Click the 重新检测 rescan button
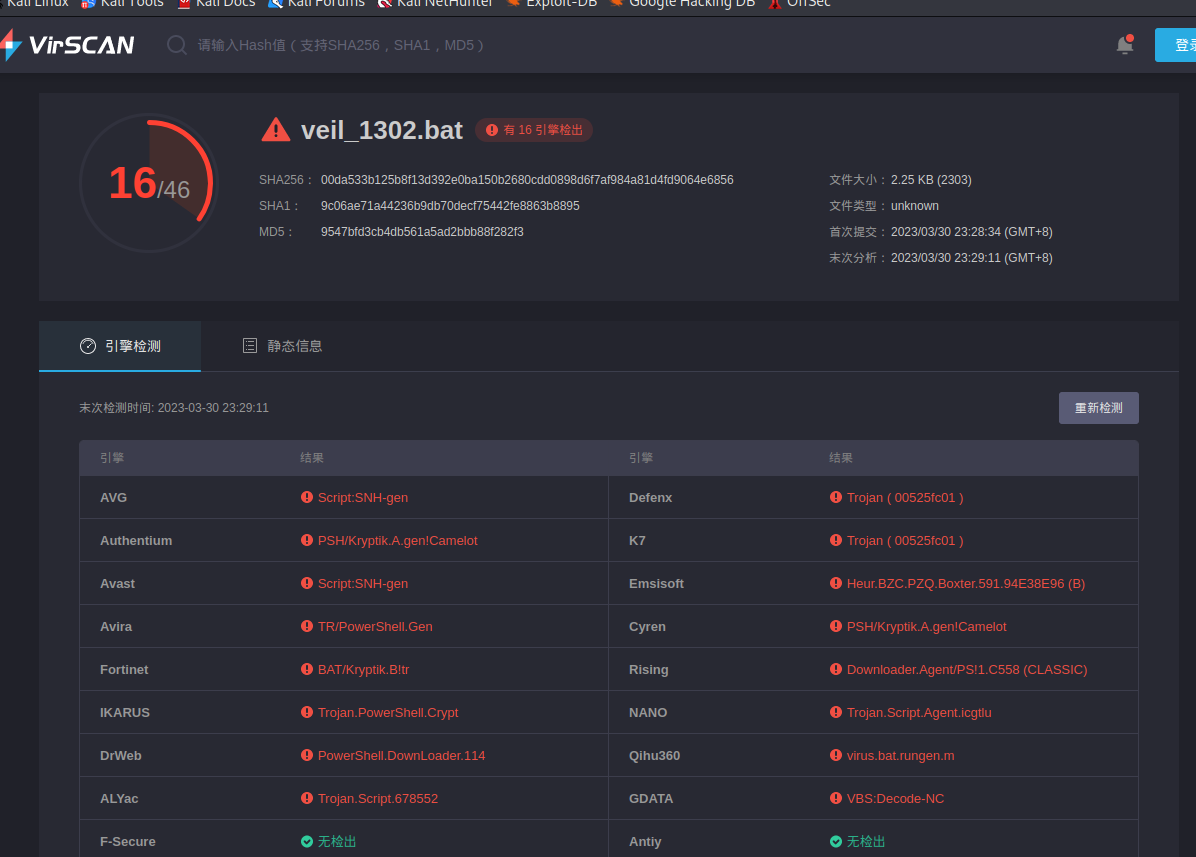This screenshot has width=1196, height=857. (x=1098, y=408)
